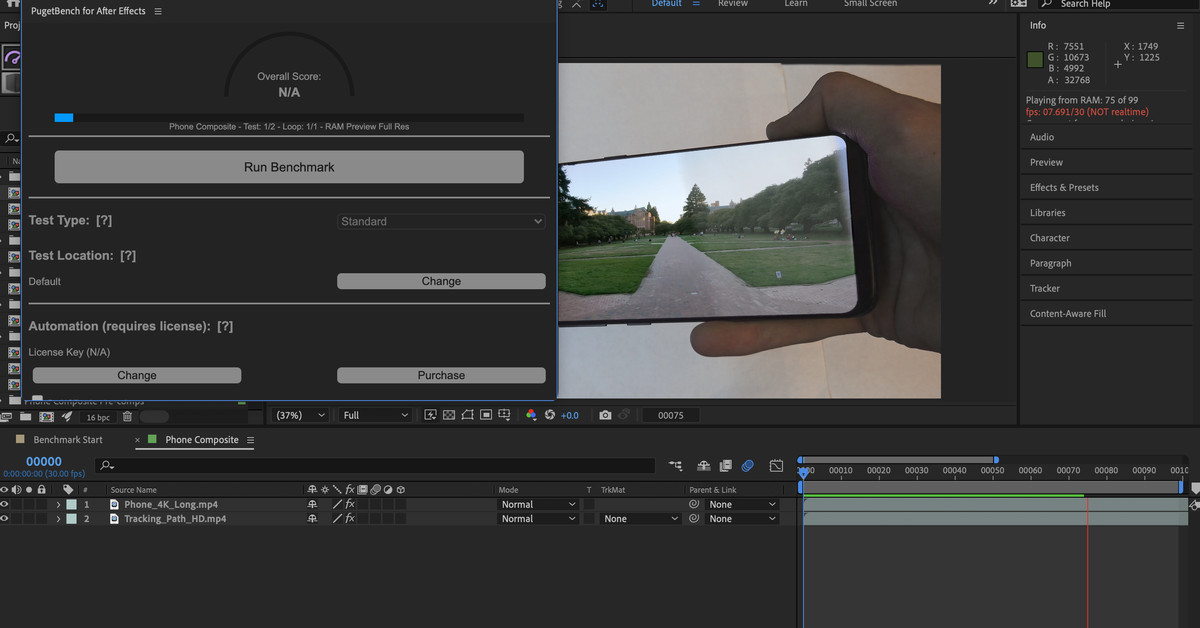Open blending Mode dropdown for Phone_4K_Long.mp4
1200x628 pixels.
[x=538, y=505]
